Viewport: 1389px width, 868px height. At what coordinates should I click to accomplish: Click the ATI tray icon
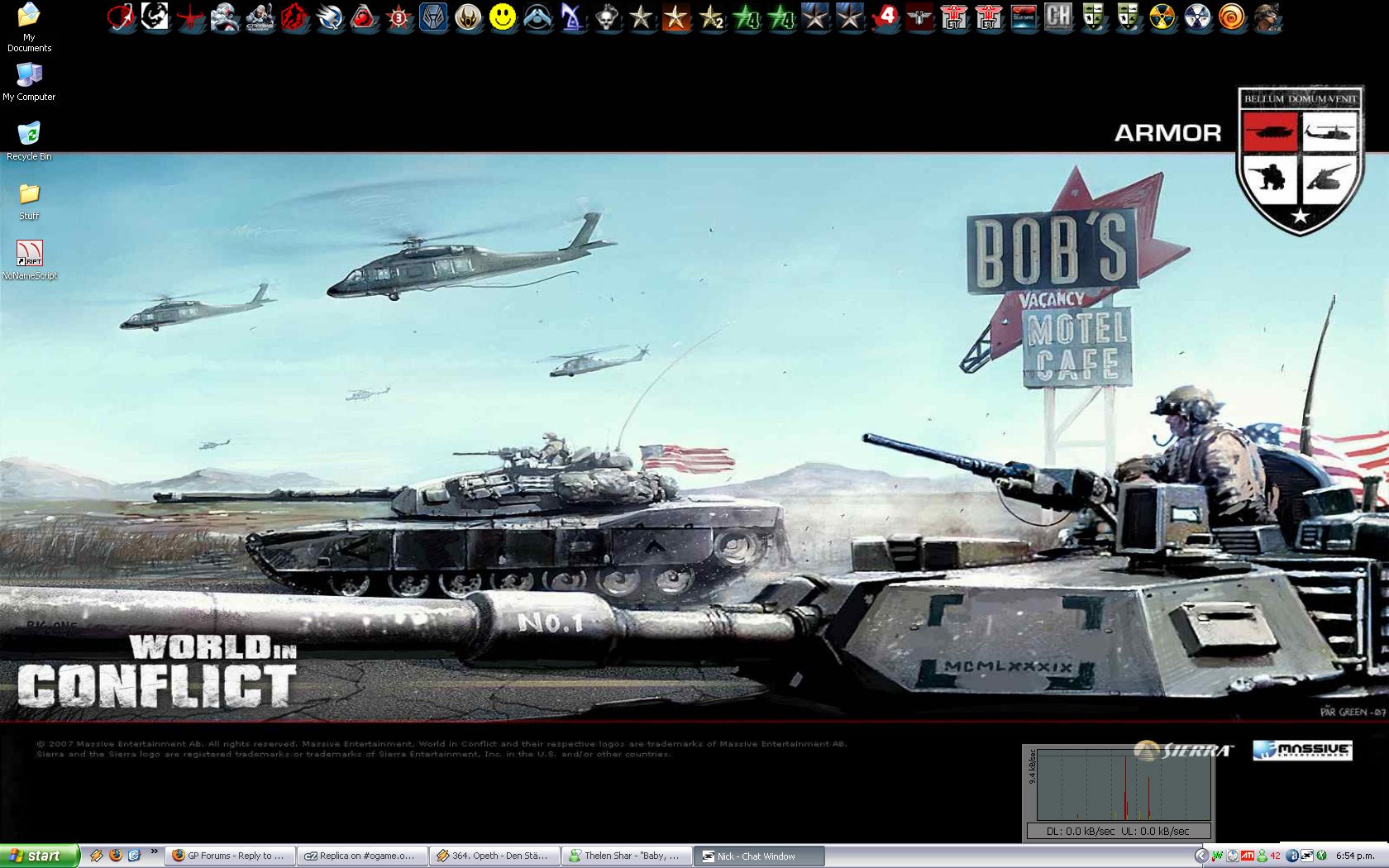[x=1248, y=856]
